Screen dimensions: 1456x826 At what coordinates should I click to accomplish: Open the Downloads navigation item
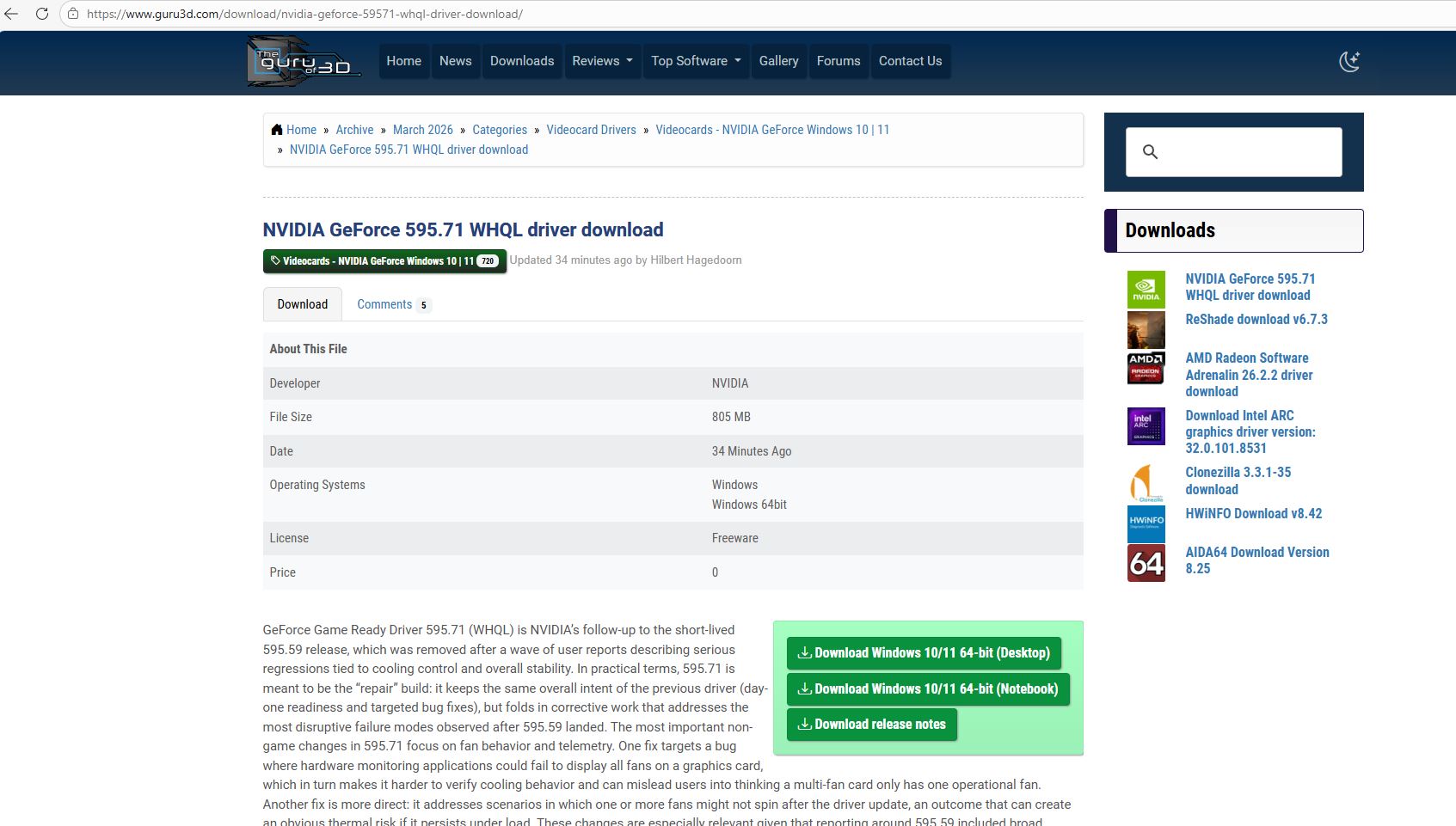click(x=522, y=61)
